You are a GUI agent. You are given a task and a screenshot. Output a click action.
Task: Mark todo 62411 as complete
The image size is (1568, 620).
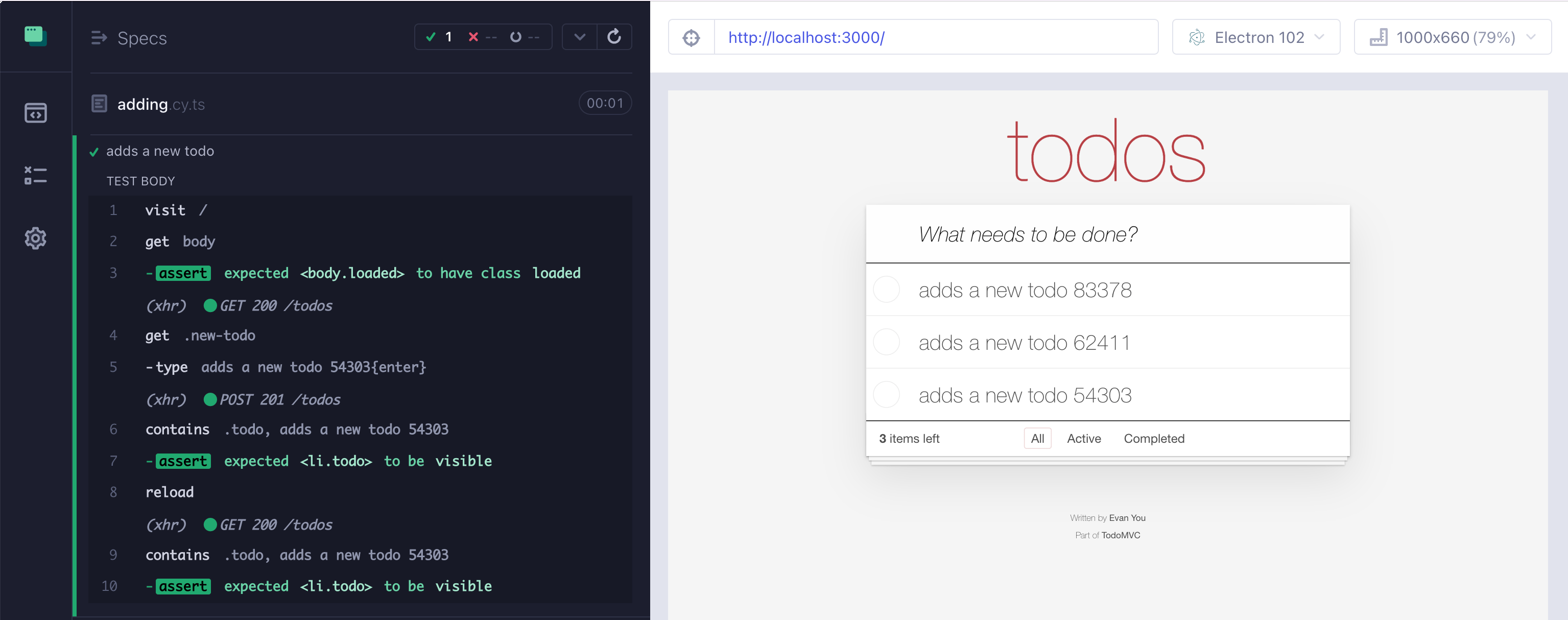[x=886, y=343]
